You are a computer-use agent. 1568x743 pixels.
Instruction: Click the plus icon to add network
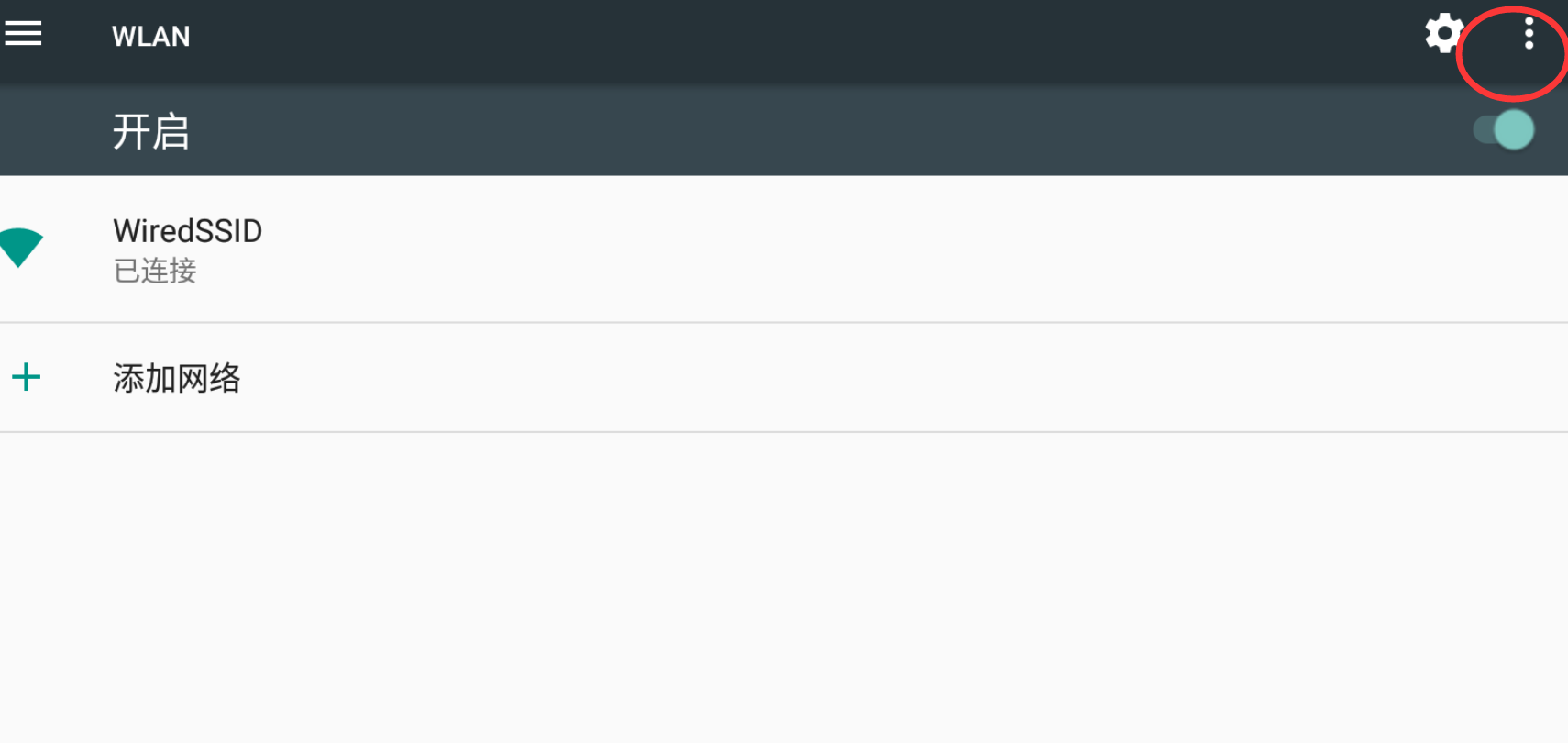(x=27, y=377)
